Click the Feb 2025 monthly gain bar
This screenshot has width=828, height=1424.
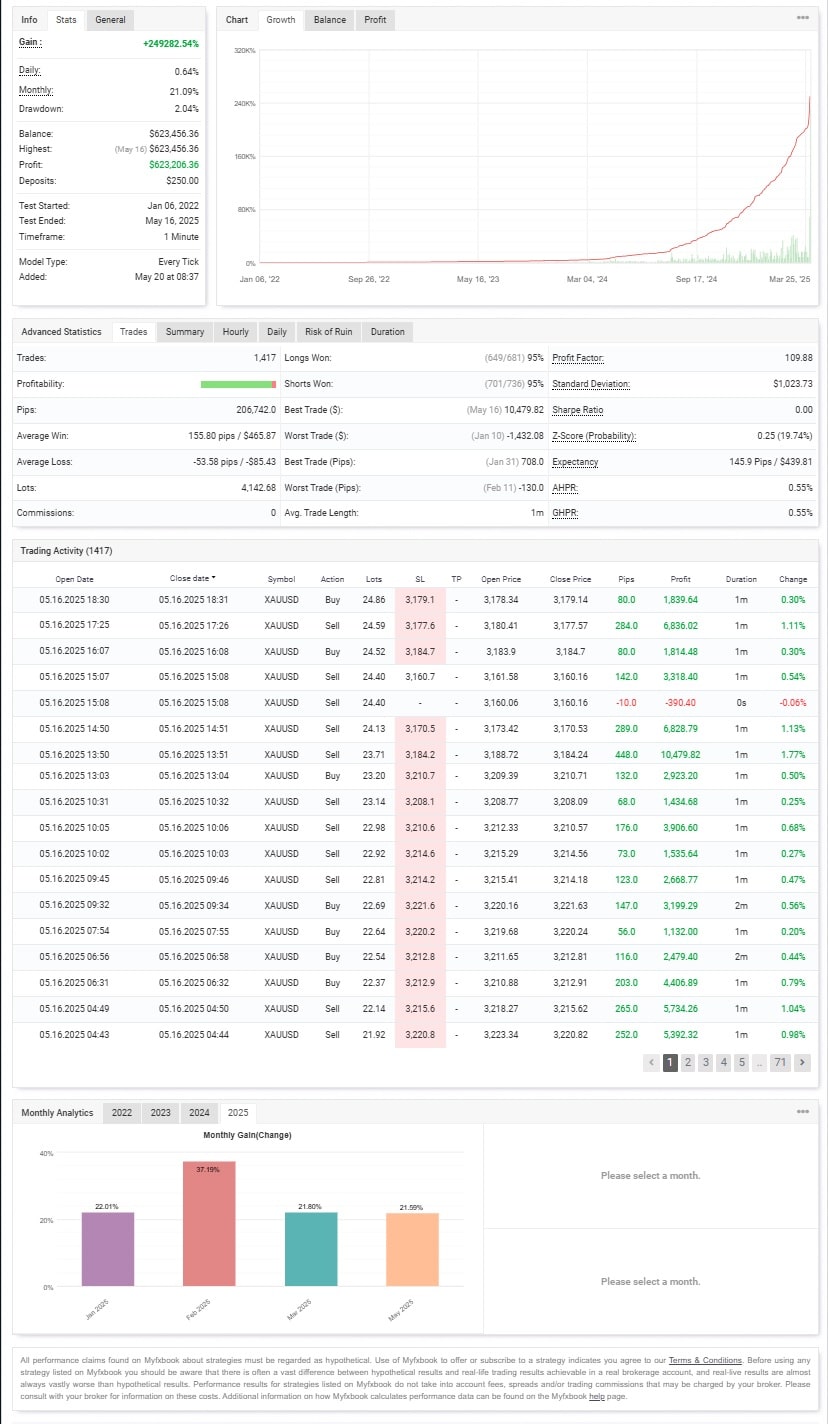(209, 1223)
